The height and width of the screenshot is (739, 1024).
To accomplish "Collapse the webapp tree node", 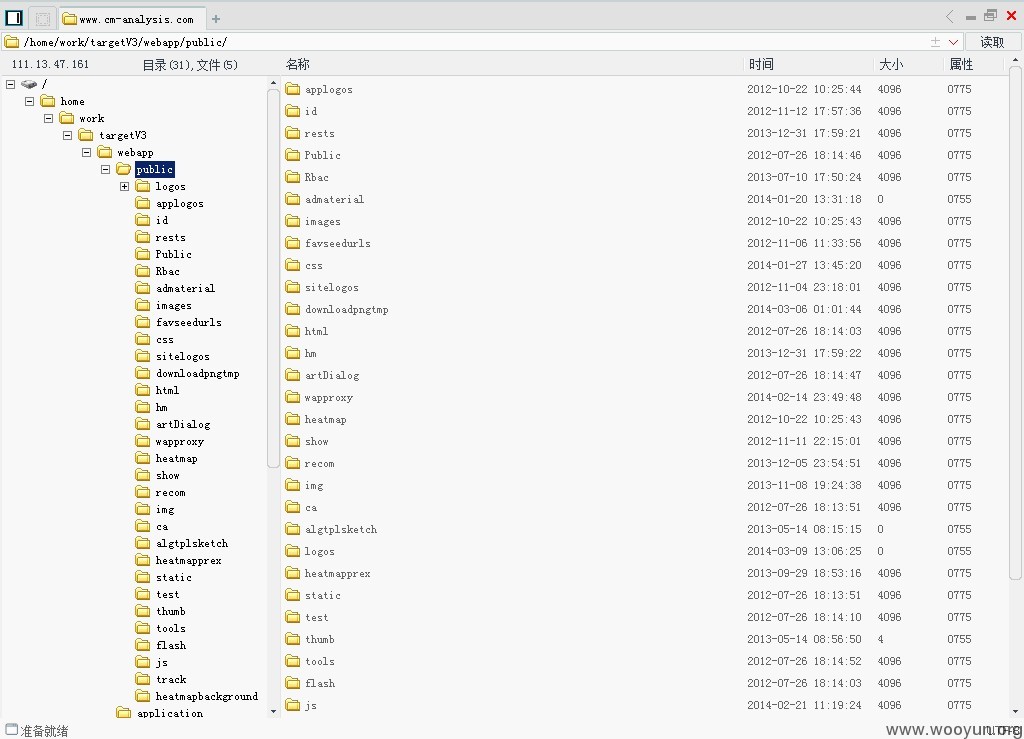I will coord(86,152).
